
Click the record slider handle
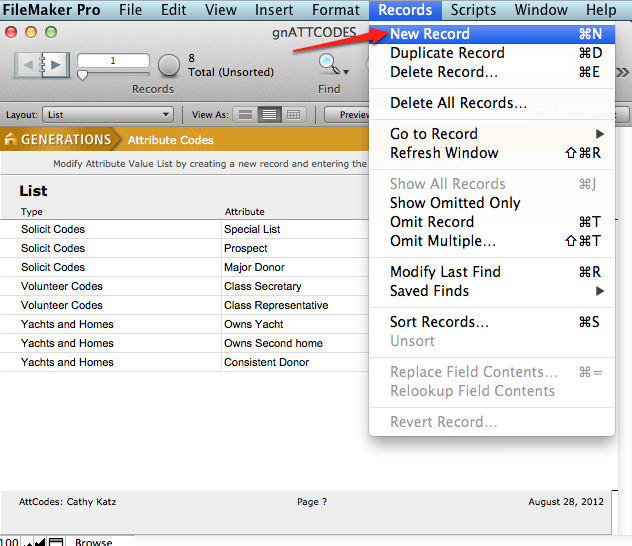pyautogui.click(x=82, y=75)
